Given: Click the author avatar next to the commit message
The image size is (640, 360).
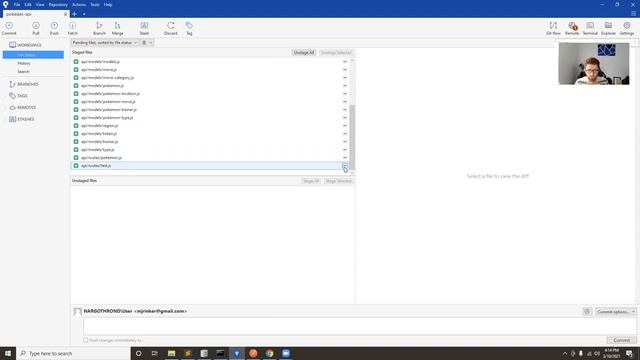Looking at the screenshot, I should point(78,312).
